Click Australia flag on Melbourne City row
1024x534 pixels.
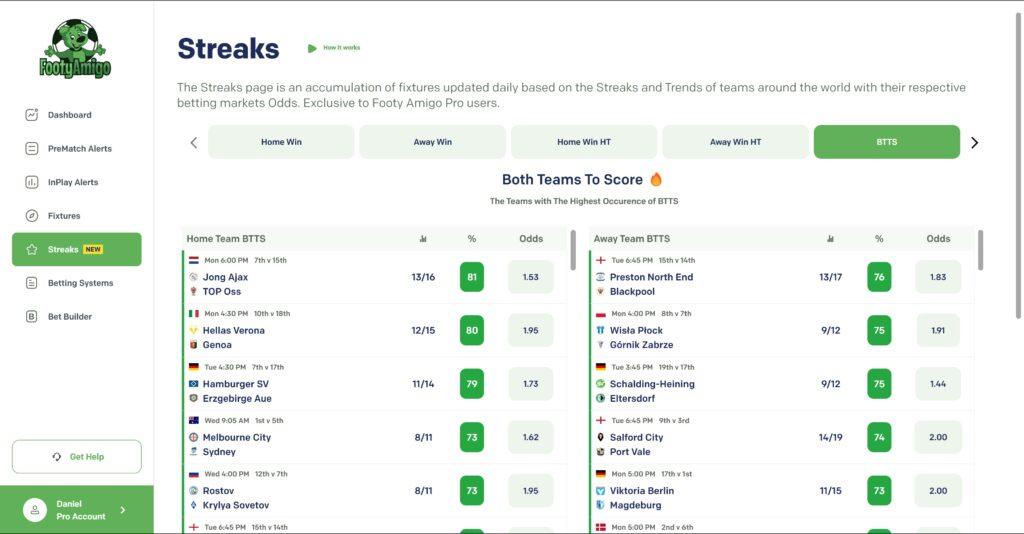194,421
